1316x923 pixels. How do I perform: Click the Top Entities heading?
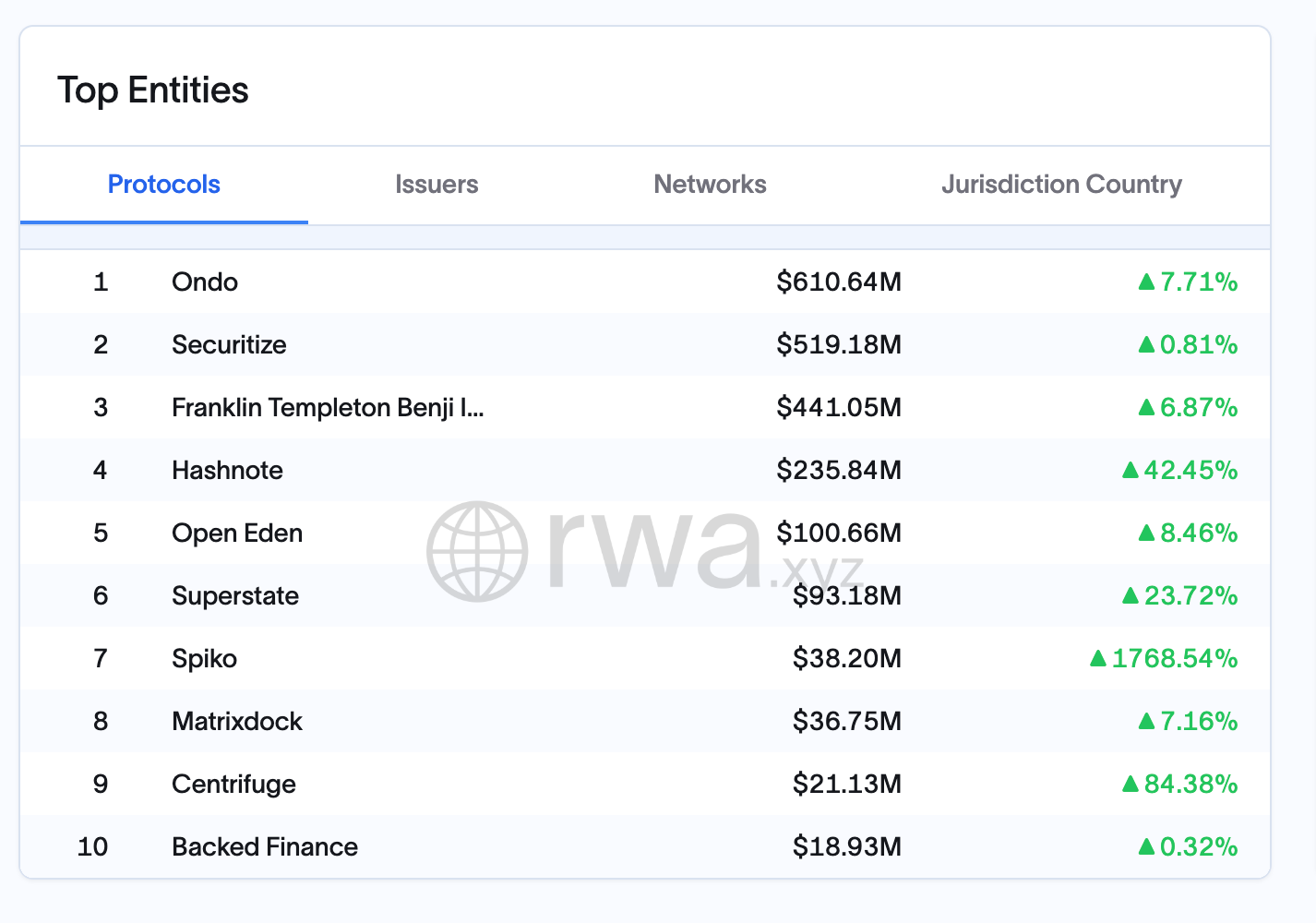coord(153,90)
